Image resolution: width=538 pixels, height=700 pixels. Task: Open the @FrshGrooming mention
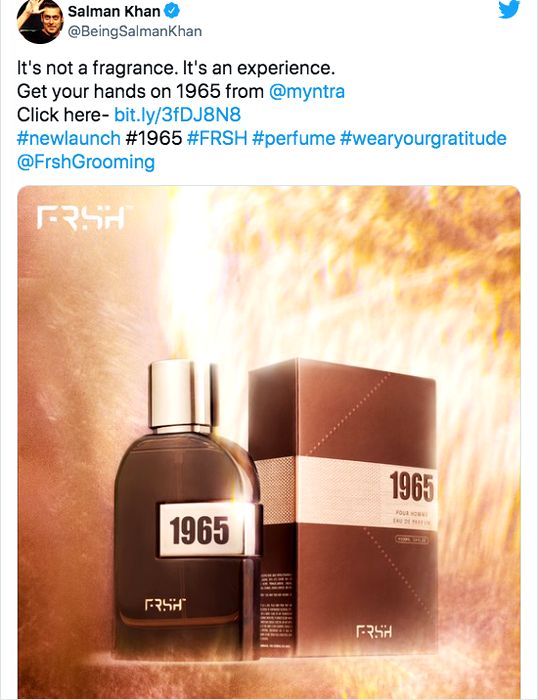(x=86, y=162)
